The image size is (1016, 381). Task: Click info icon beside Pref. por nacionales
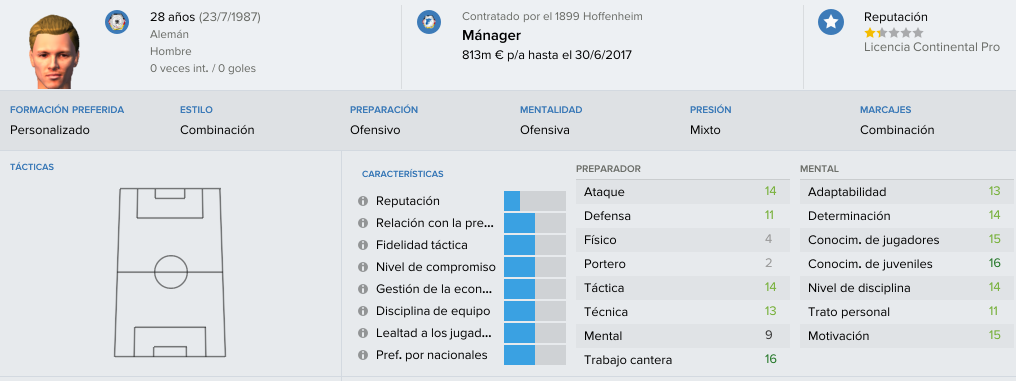tap(363, 355)
